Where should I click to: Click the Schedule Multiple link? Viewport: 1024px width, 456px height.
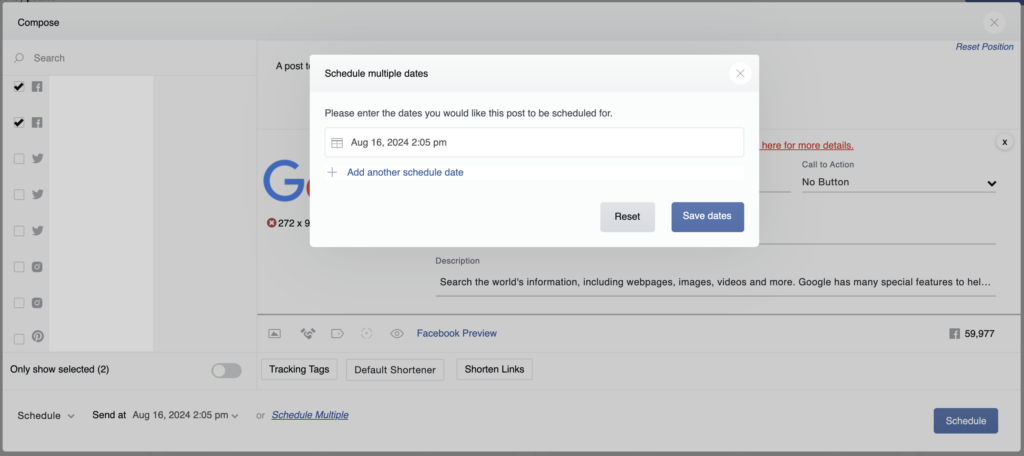point(310,415)
